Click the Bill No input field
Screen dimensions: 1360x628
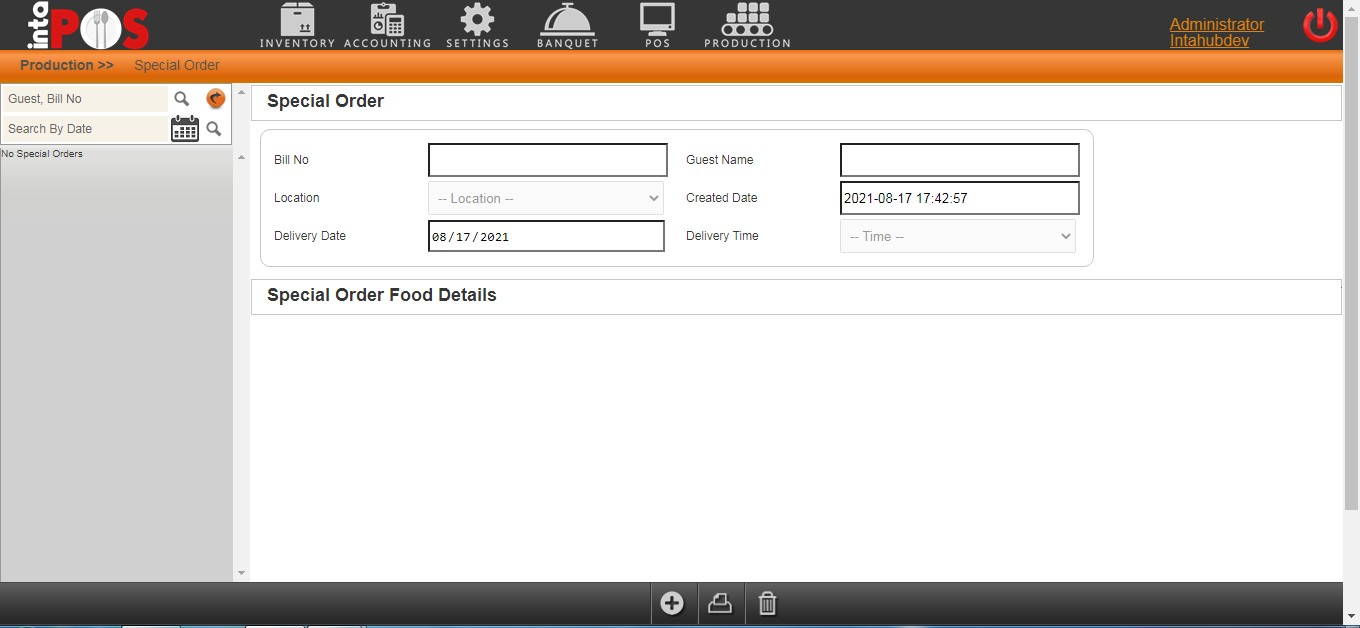coord(547,160)
